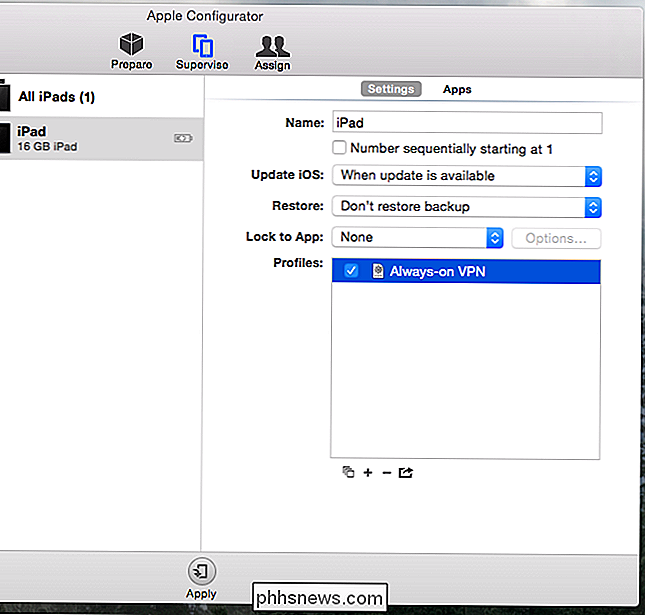Add a new profile with plus icon
The height and width of the screenshot is (615, 645).
click(x=368, y=473)
